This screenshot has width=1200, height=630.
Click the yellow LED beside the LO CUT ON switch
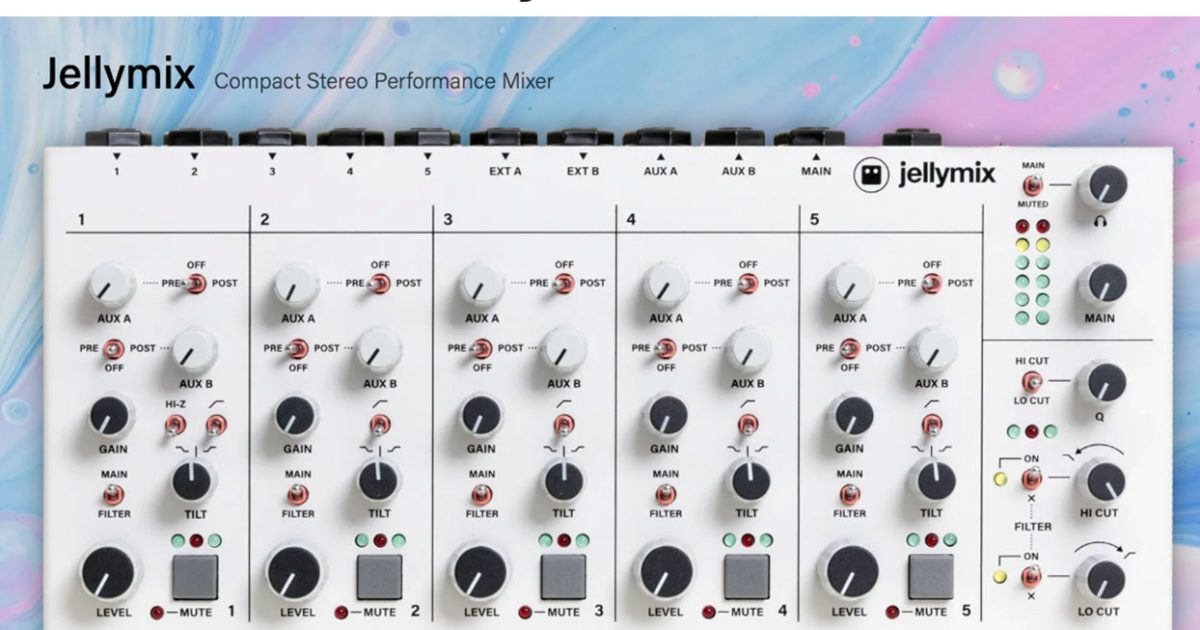tap(1000, 577)
